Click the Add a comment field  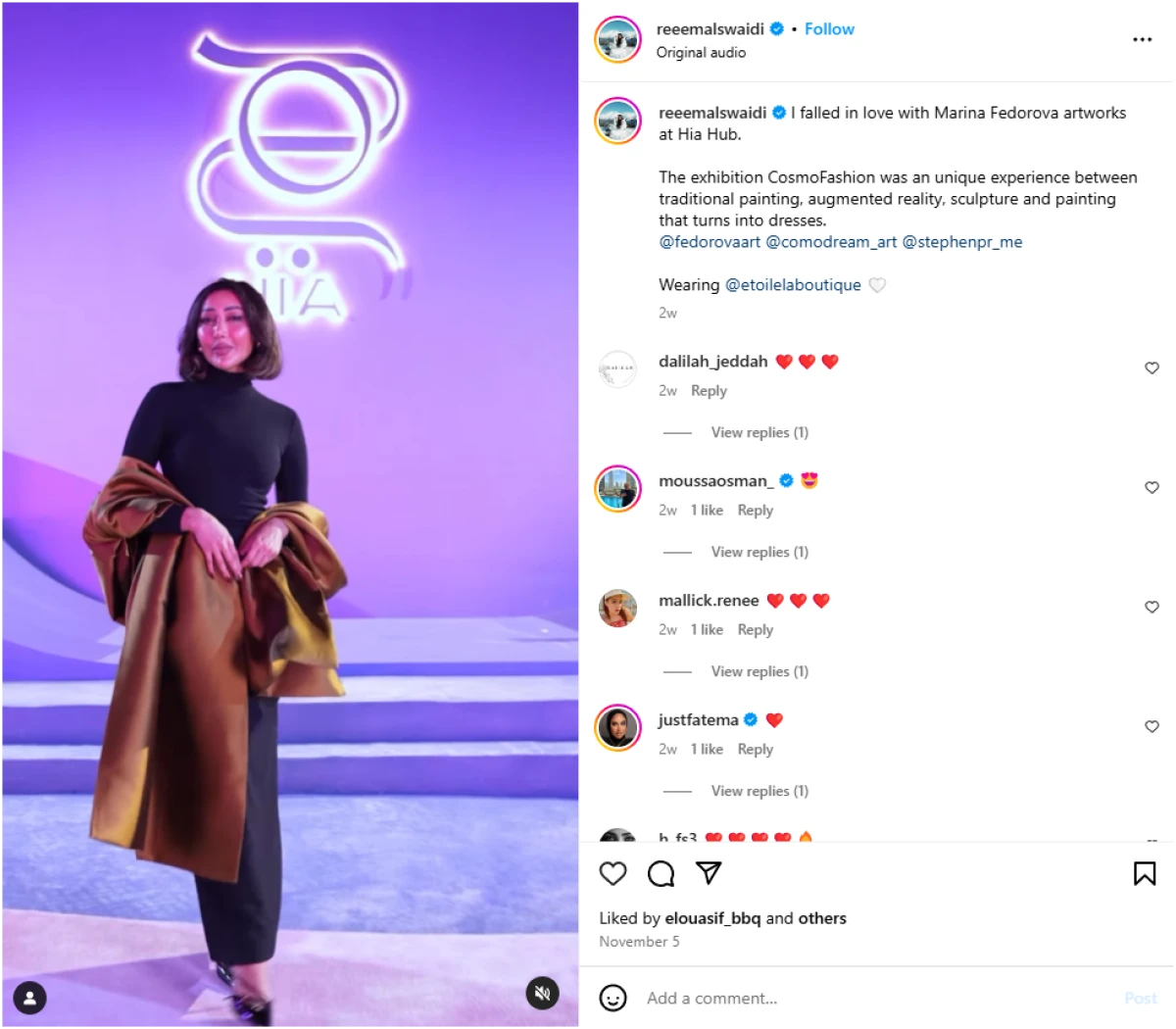point(877,998)
